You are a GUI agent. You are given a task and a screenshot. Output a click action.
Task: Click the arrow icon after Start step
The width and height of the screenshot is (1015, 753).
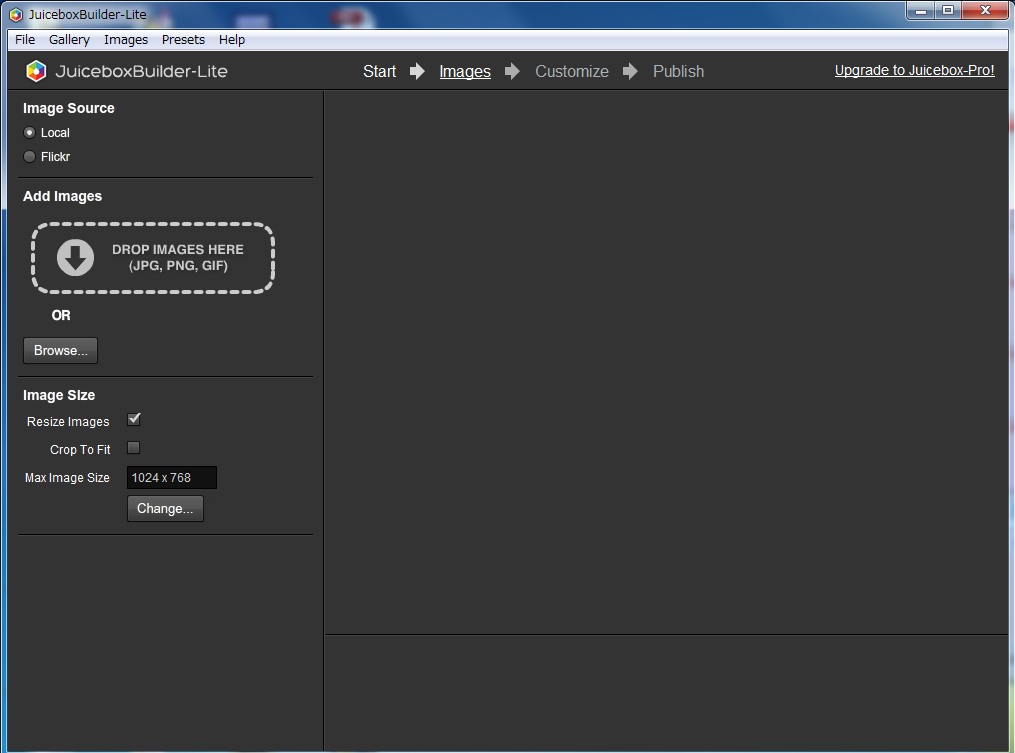tap(417, 71)
